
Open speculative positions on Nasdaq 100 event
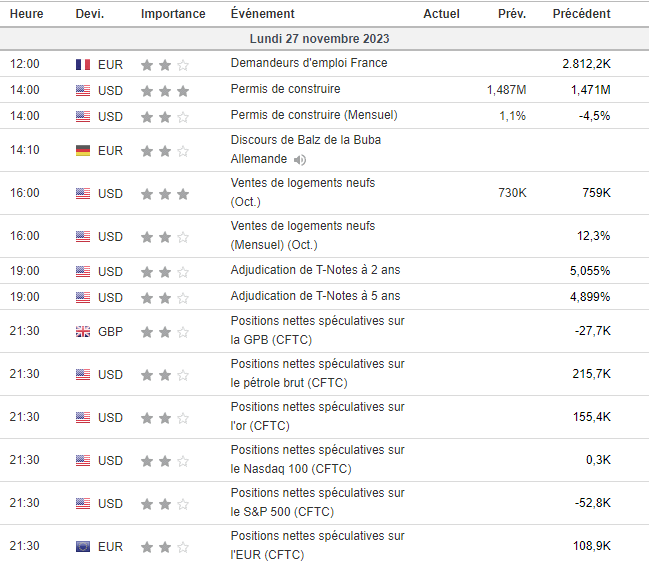tap(317, 460)
